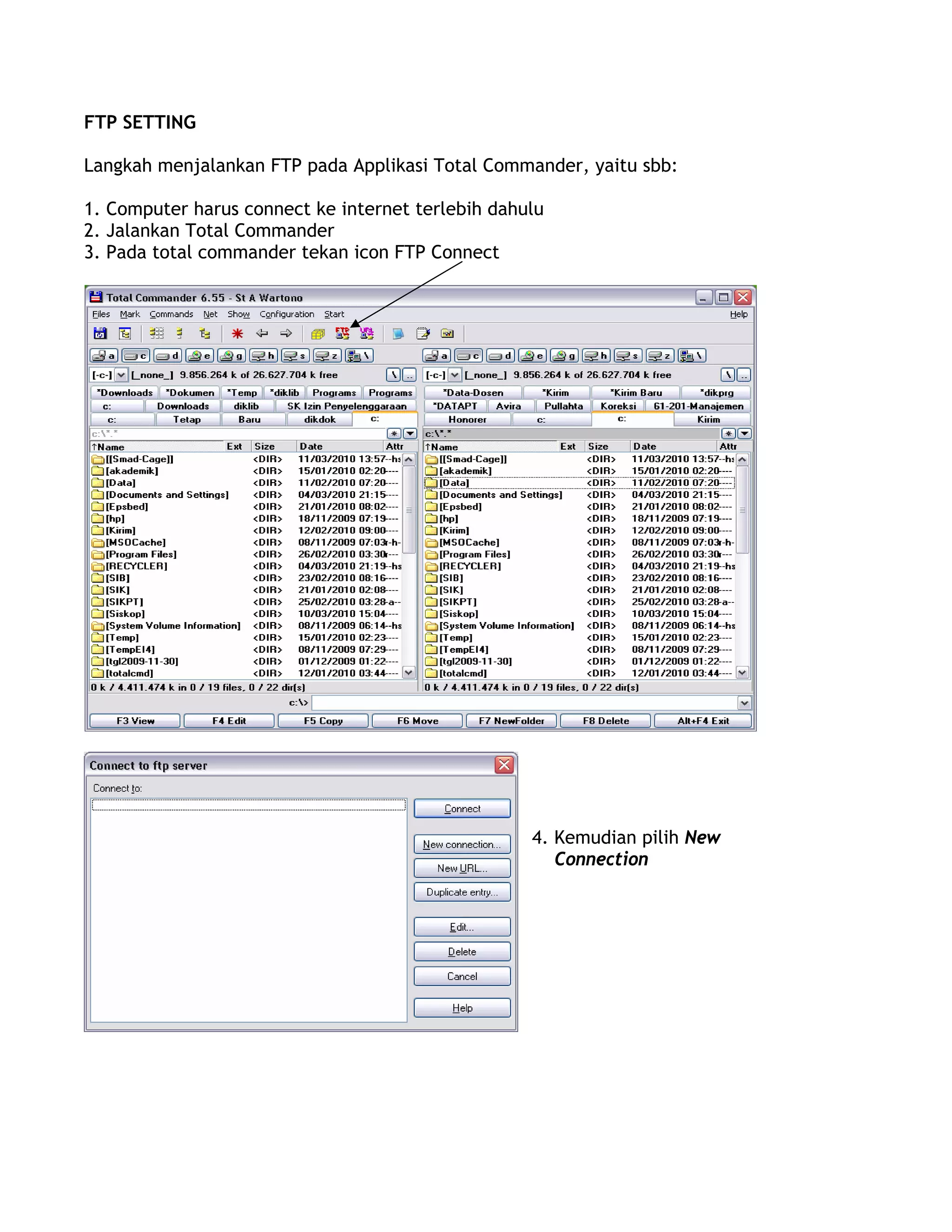Select right panel drive h button
Screen dimensions: 952x1232
click(596, 355)
